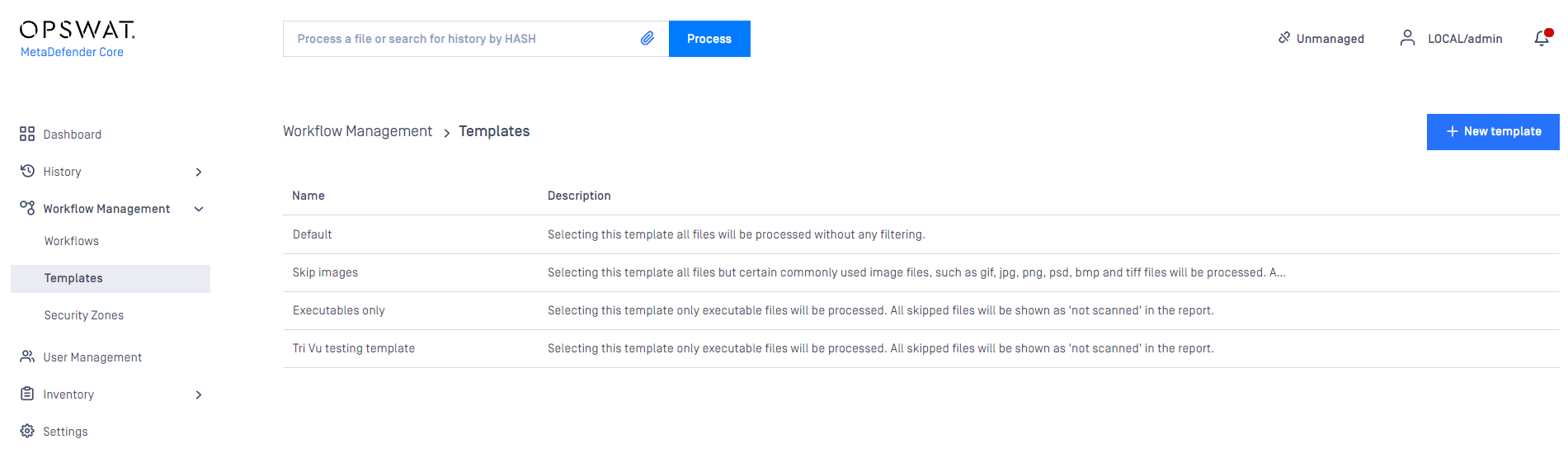This screenshot has height=472, width=1568.
Task: Collapse the Workflow Management chevron
Action: [199, 209]
